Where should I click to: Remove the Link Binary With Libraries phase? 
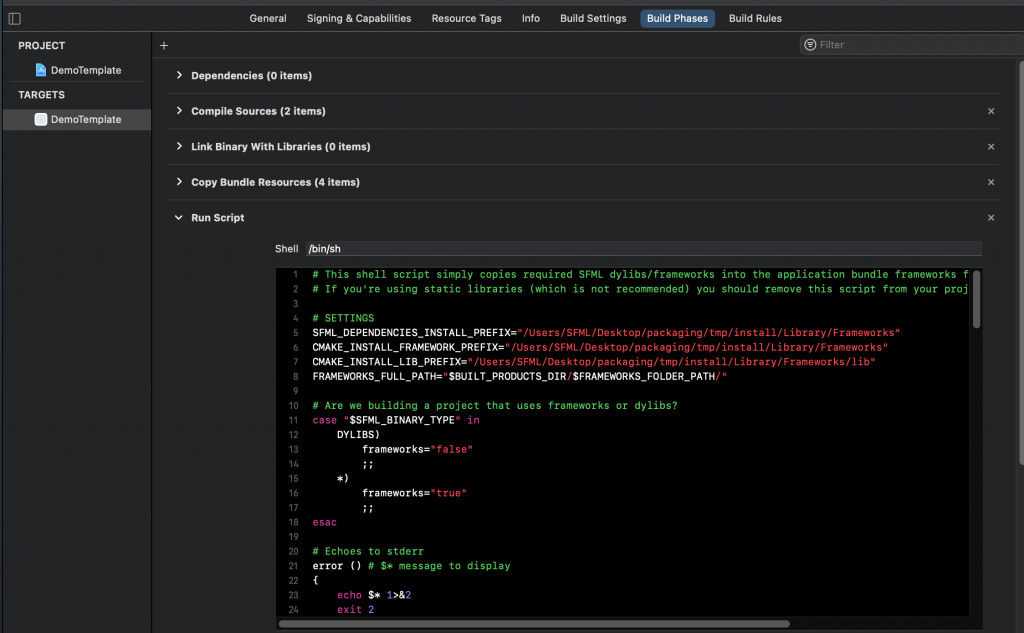[991, 147]
